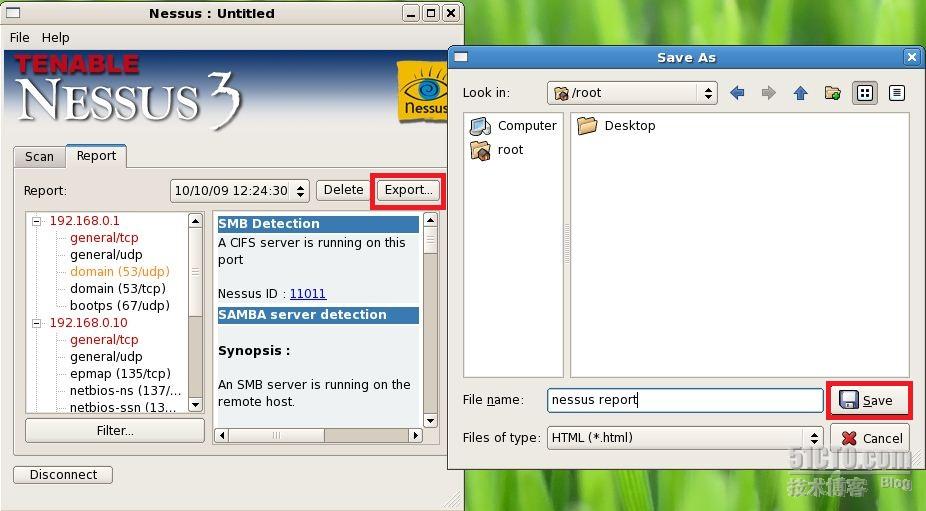Select bootps (67/udp) entry

tap(120, 305)
